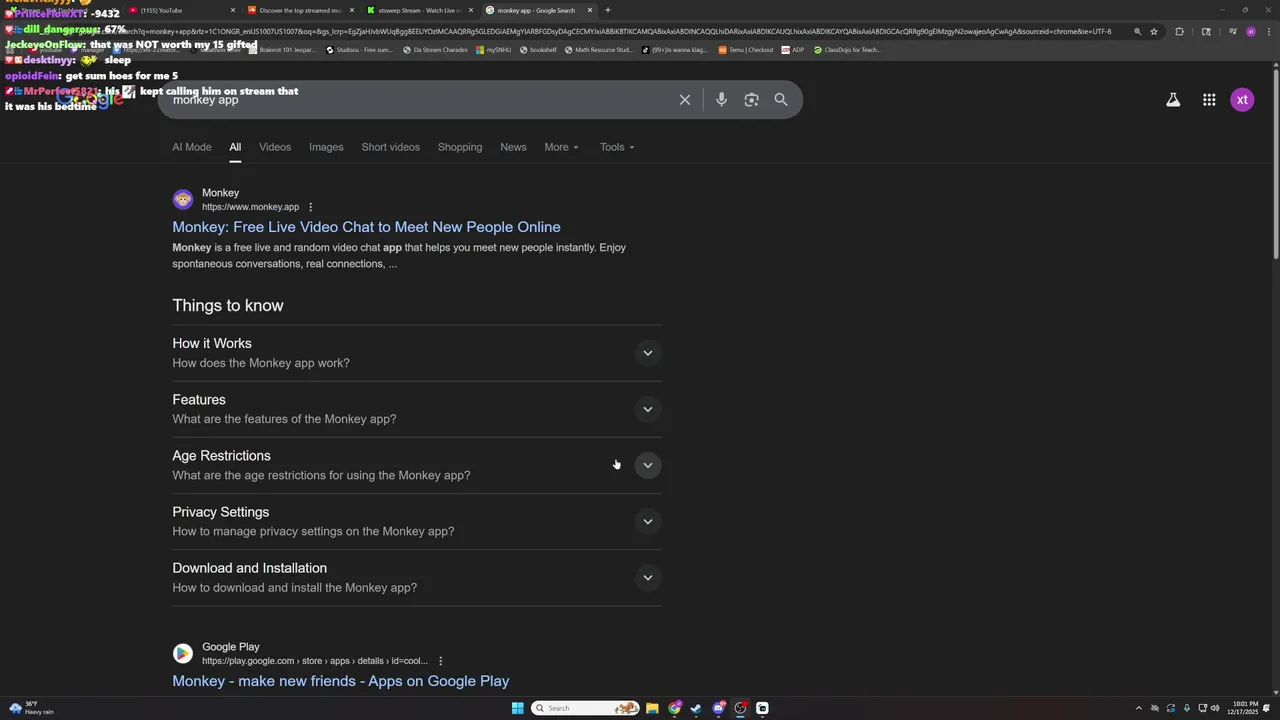Show hidden system tray icons
The width and height of the screenshot is (1280, 720).
pyautogui.click(x=1138, y=708)
